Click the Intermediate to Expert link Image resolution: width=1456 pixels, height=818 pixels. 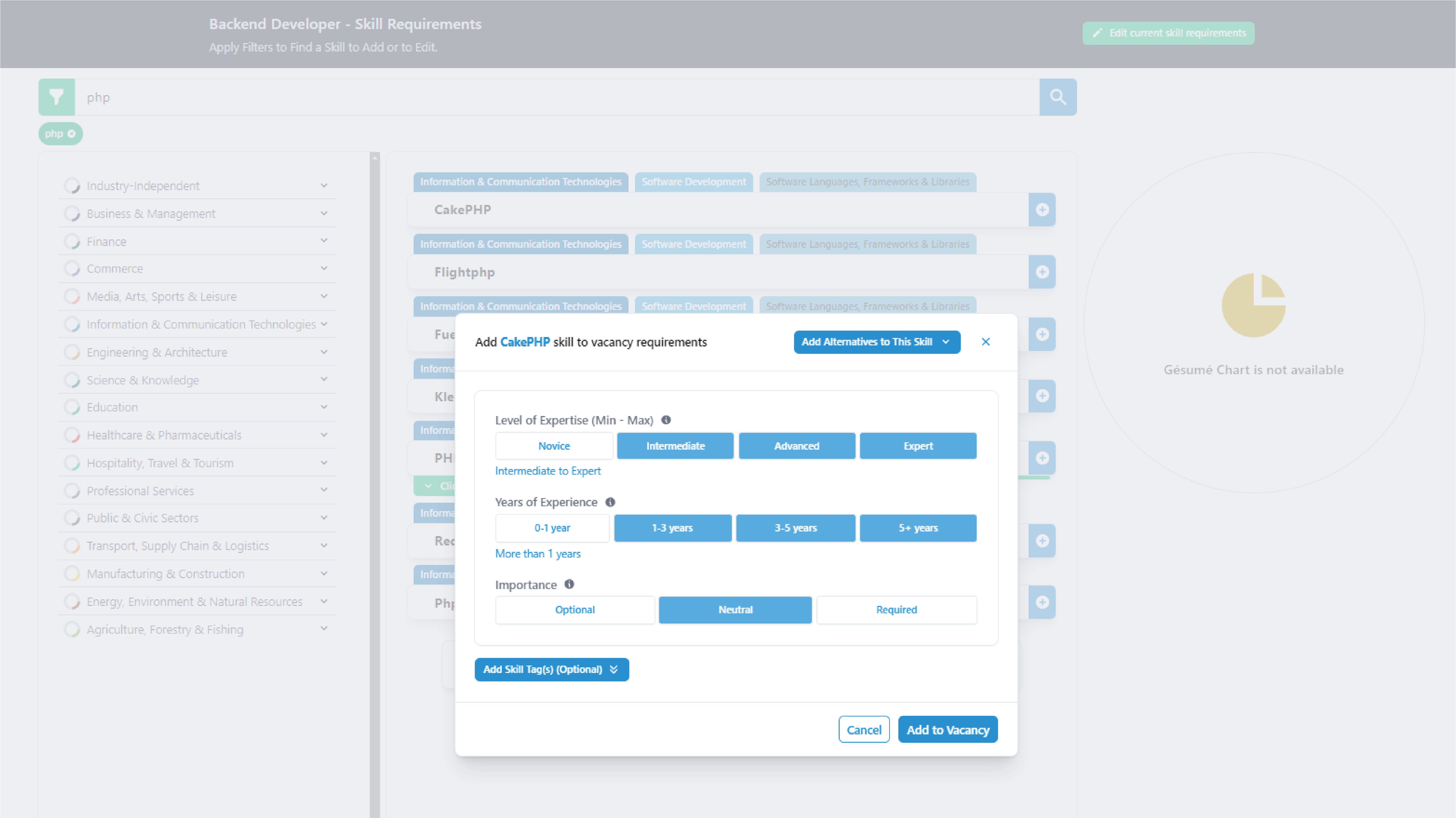click(548, 470)
